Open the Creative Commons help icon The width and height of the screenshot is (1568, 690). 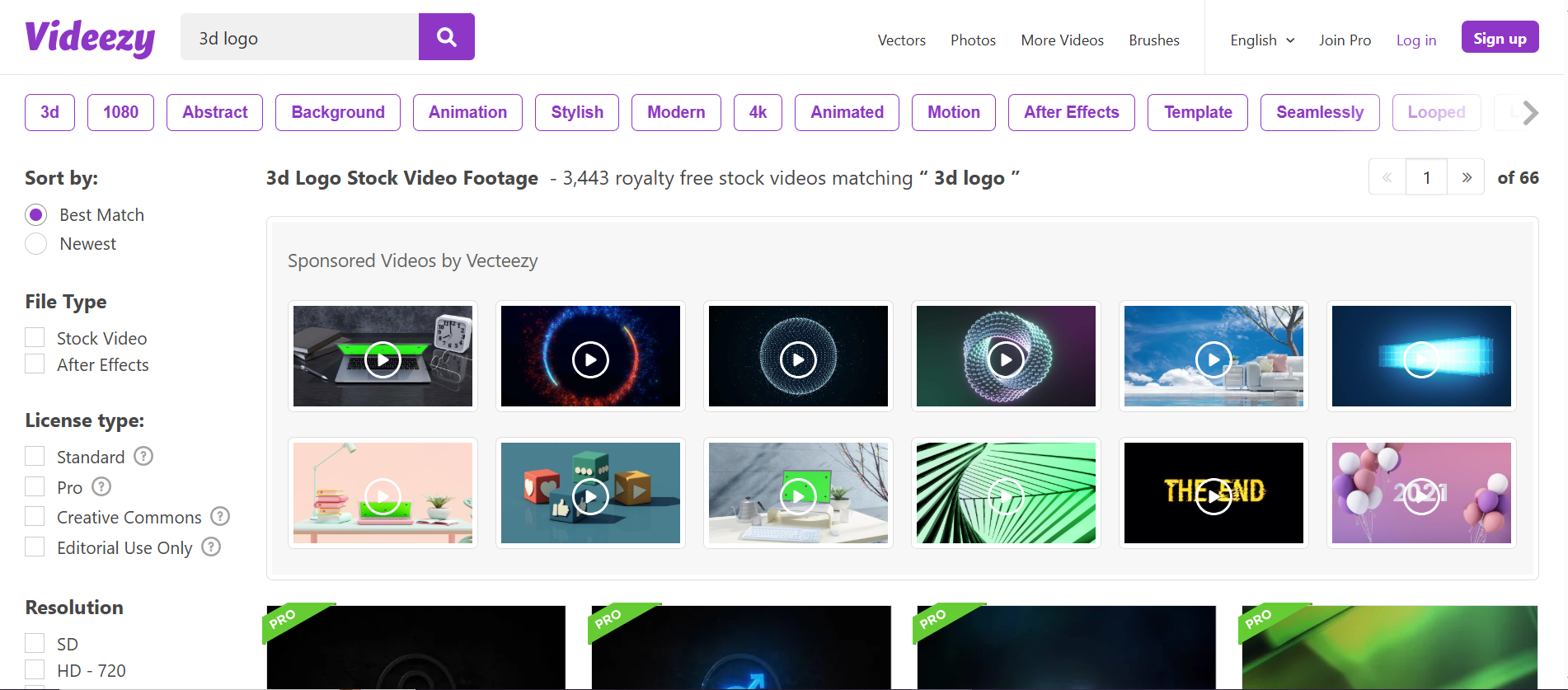220,516
